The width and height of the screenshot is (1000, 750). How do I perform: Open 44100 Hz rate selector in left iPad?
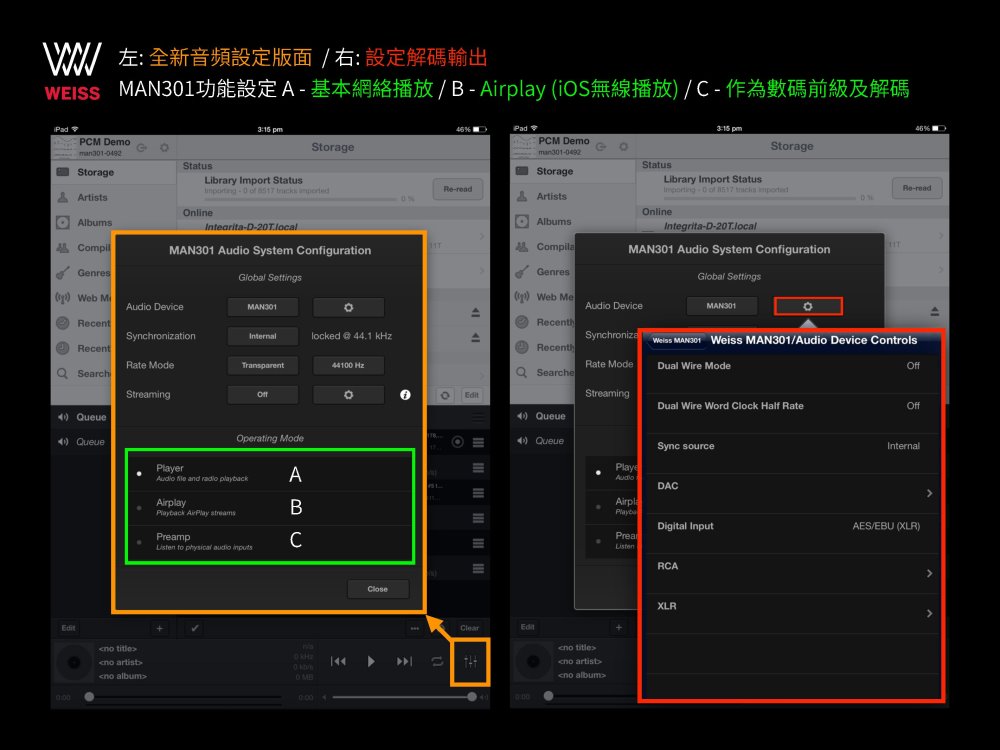[x=348, y=365]
